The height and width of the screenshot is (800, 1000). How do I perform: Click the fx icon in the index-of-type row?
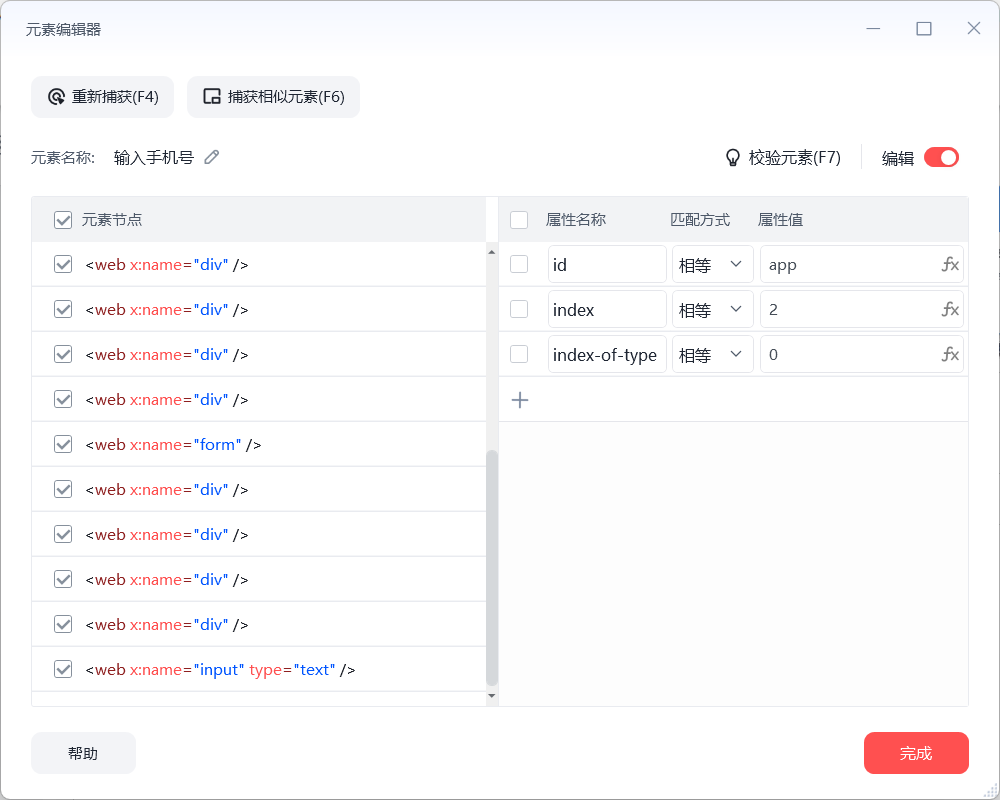click(950, 354)
